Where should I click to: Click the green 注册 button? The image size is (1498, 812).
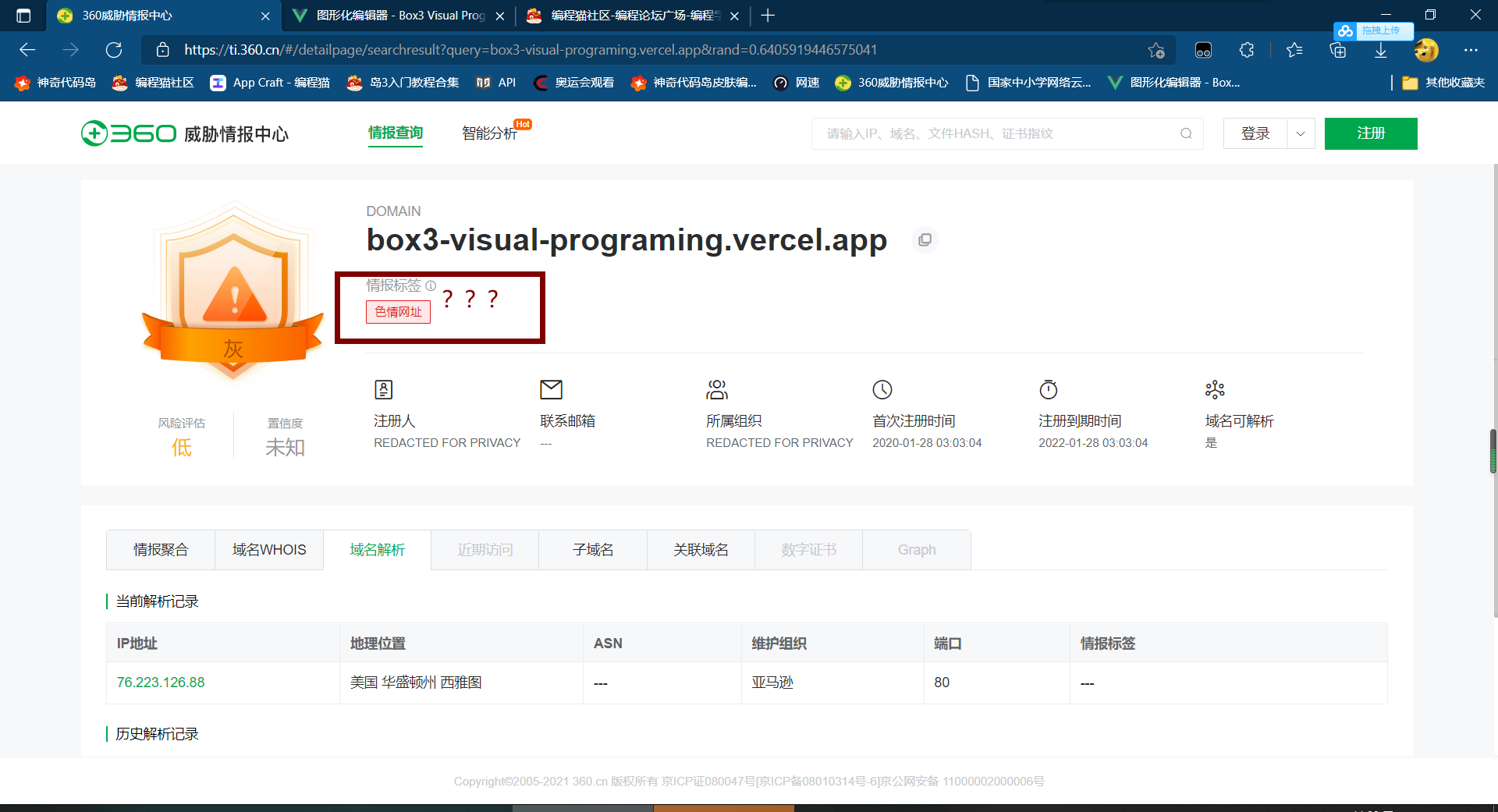[x=1371, y=133]
